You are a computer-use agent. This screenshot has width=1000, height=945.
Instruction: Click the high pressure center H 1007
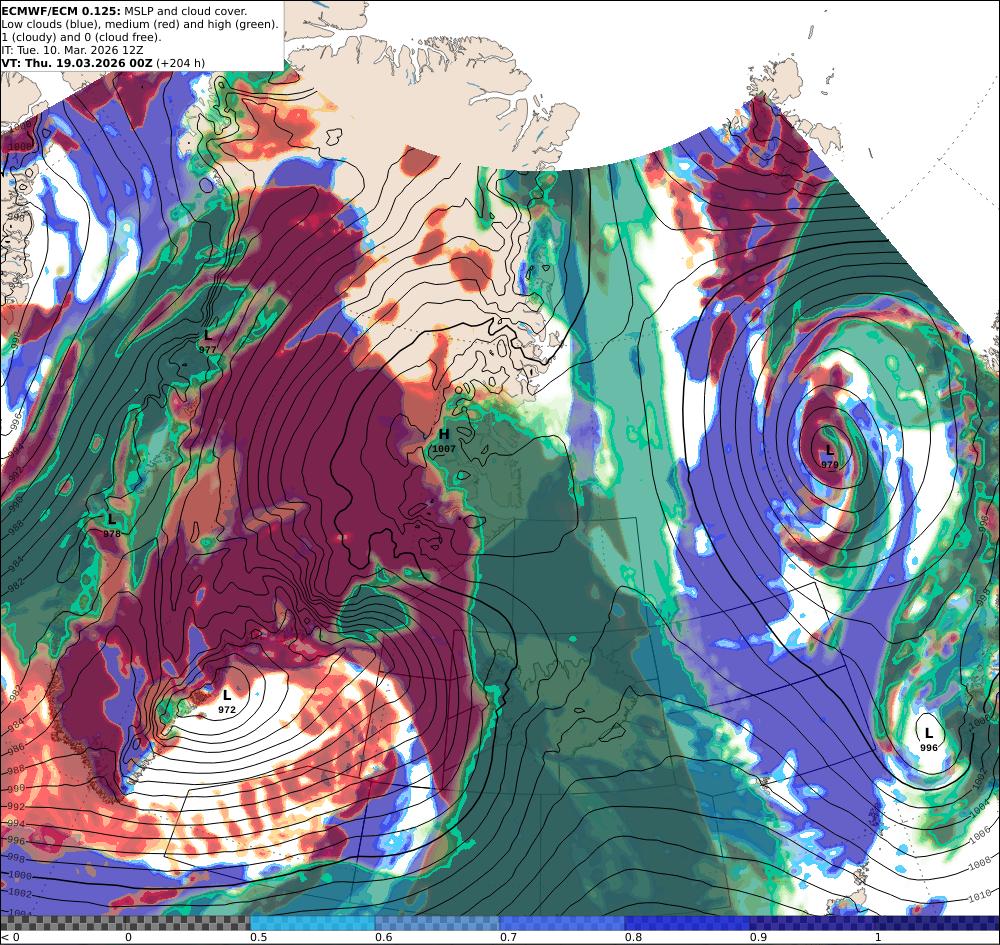(x=444, y=441)
